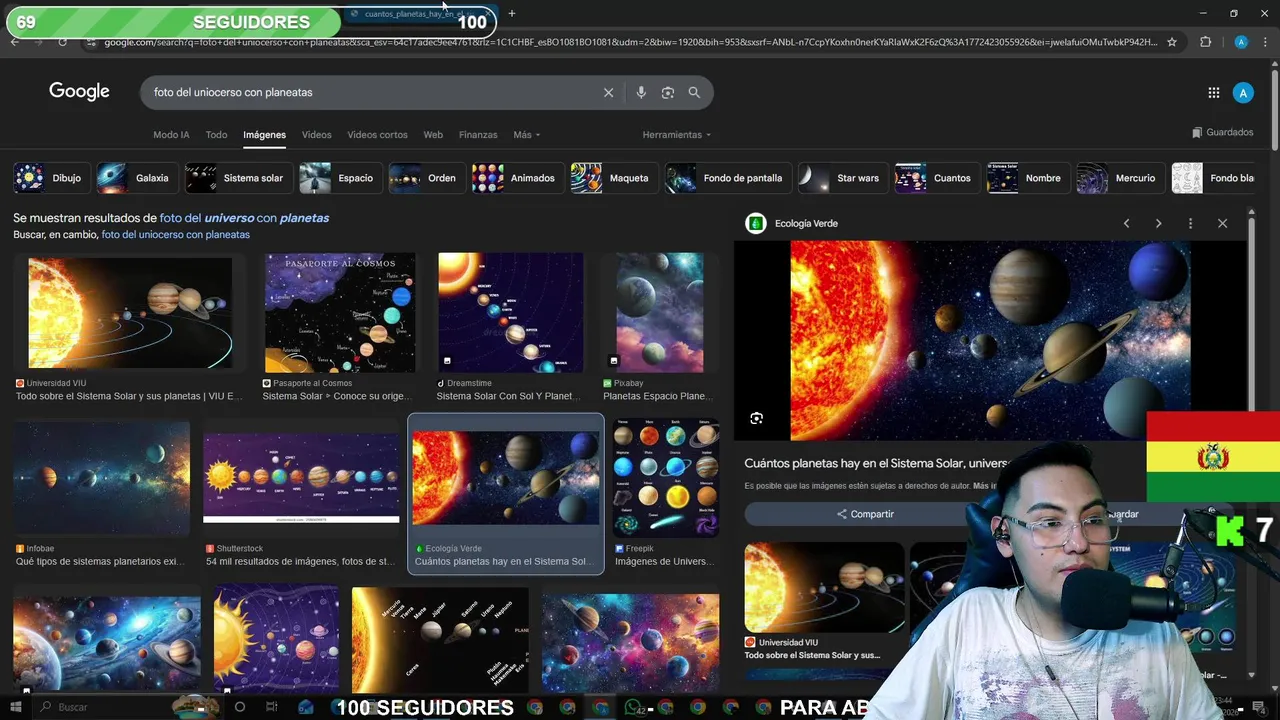This screenshot has width=1280, height=720.
Task: Clear the Google search box text
Action: coord(608,92)
